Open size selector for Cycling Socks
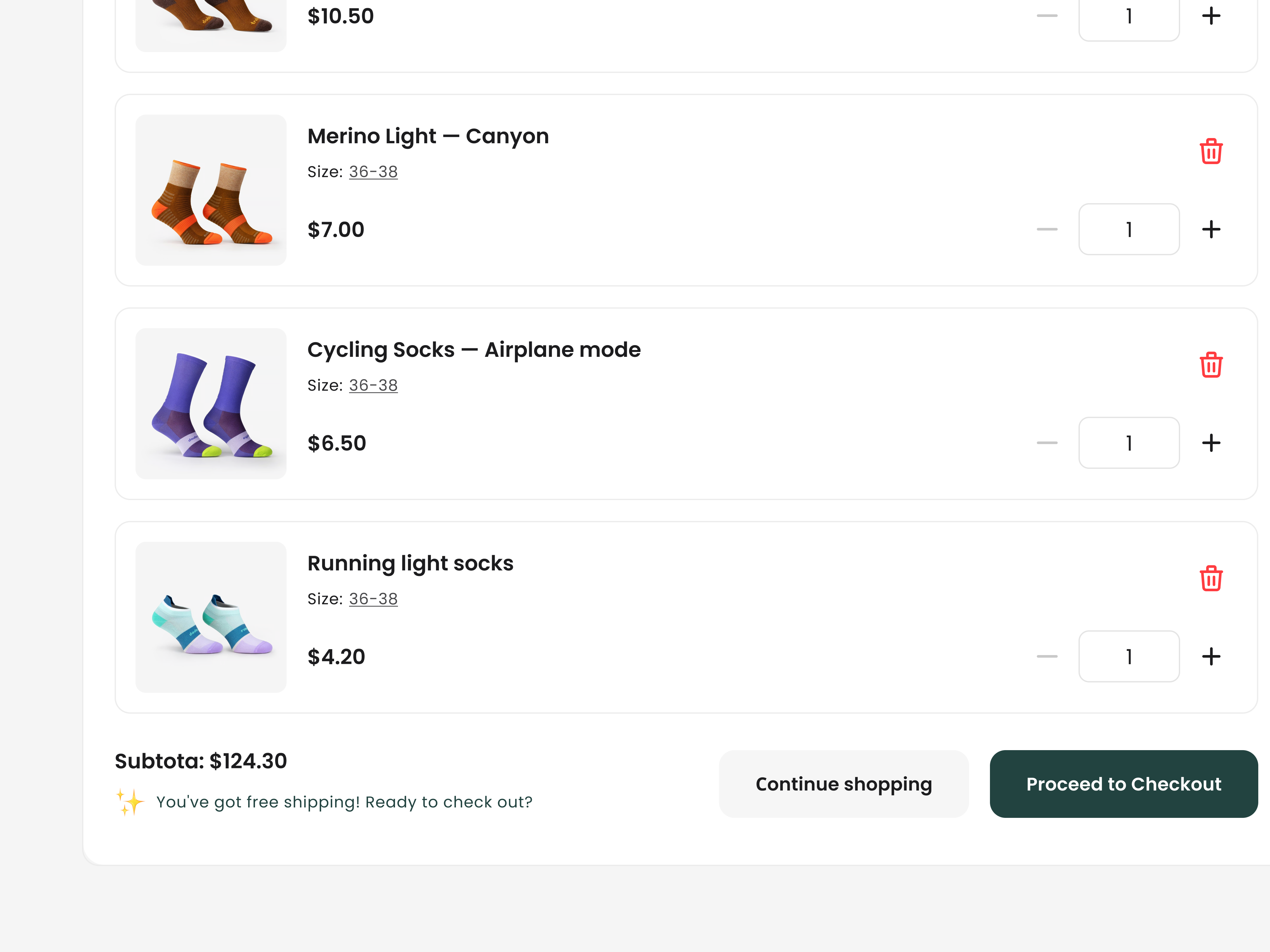Image resolution: width=1270 pixels, height=952 pixels. (373, 385)
